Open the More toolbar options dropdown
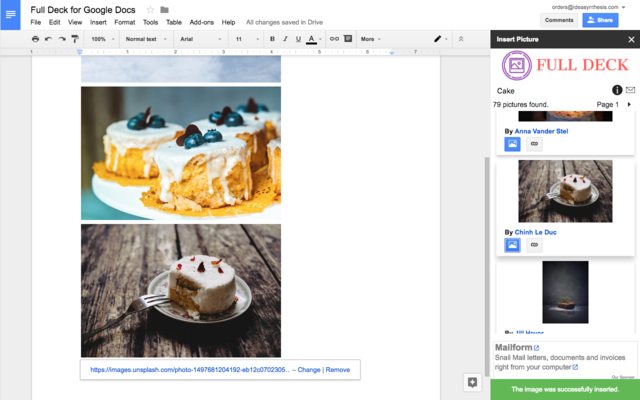This screenshot has height=400, width=640. [x=371, y=39]
